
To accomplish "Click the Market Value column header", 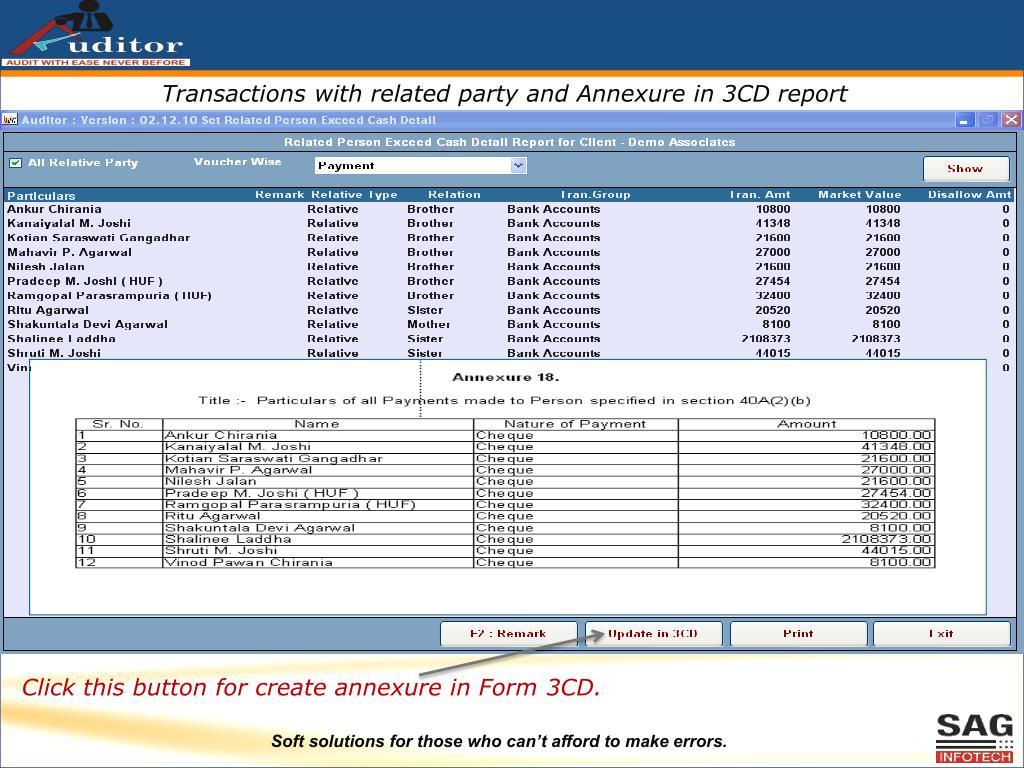I will click(x=859, y=195).
